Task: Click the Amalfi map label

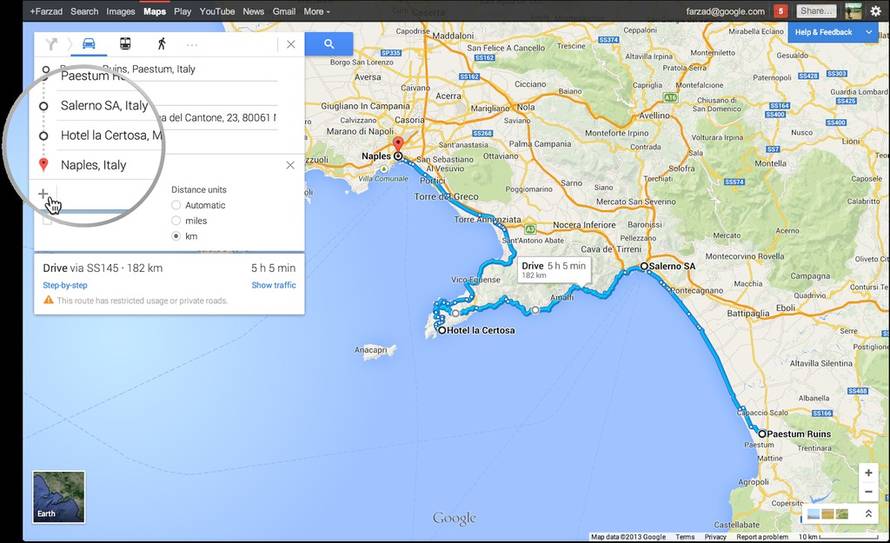Action: pos(561,297)
